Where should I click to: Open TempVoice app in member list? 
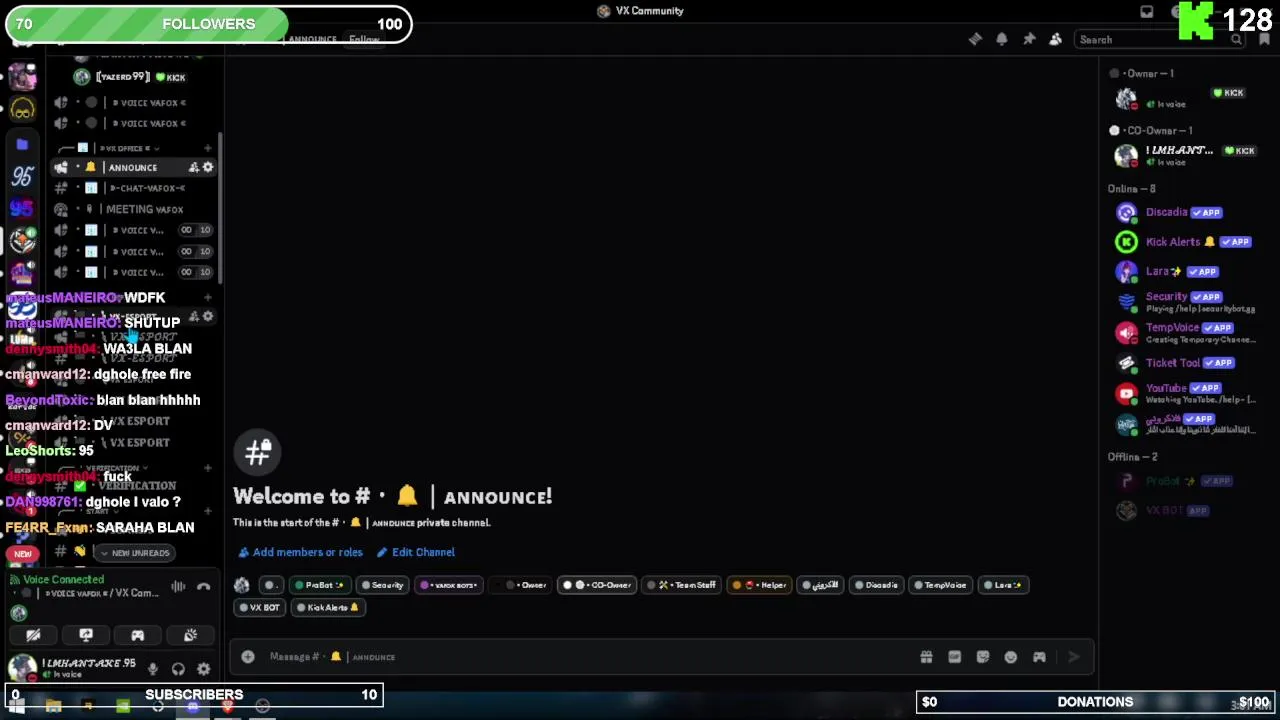(x=1185, y=332)
